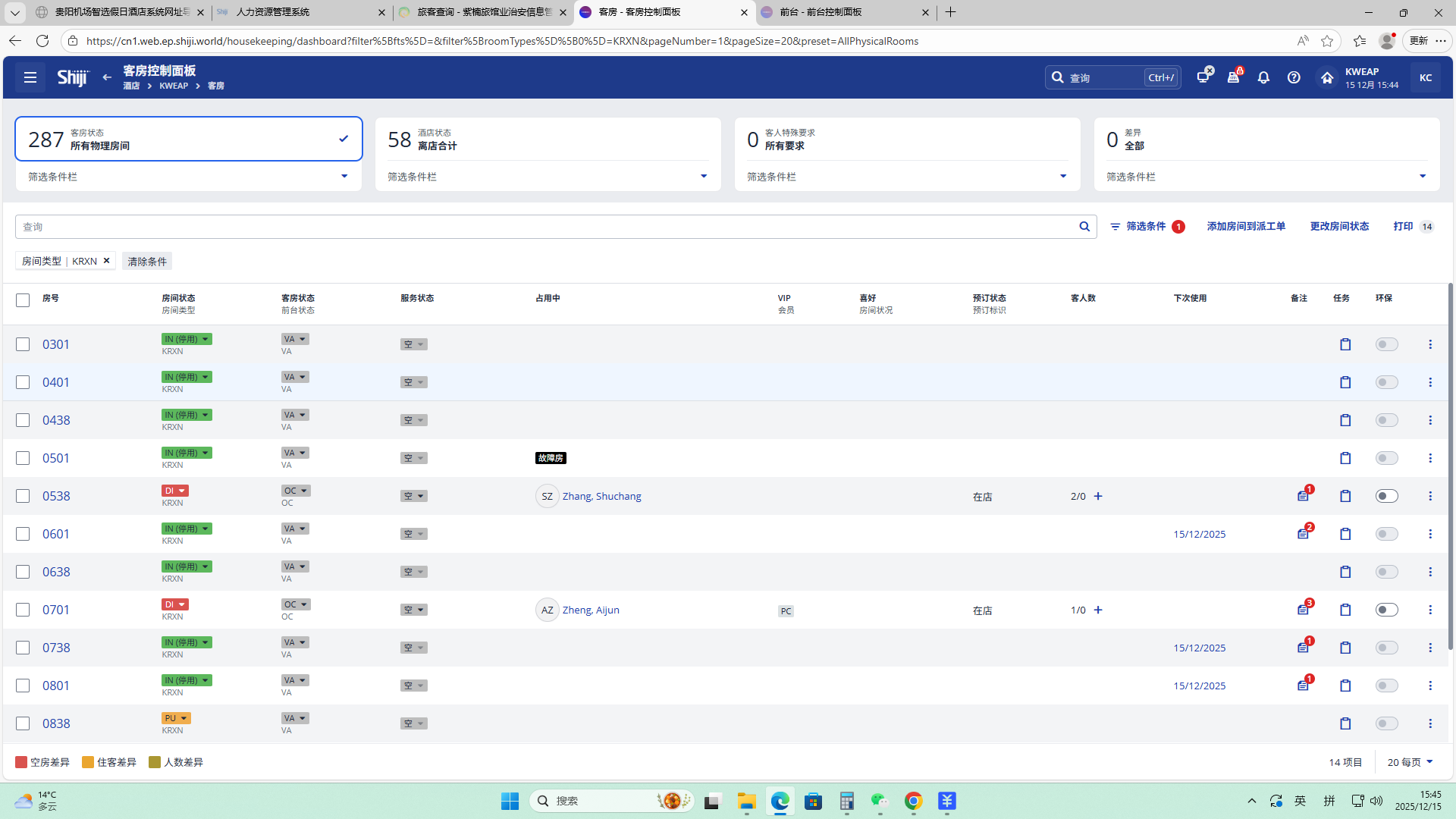Click 清除条件 to clear filters
1456x819 pixels.
pos(147,262)
